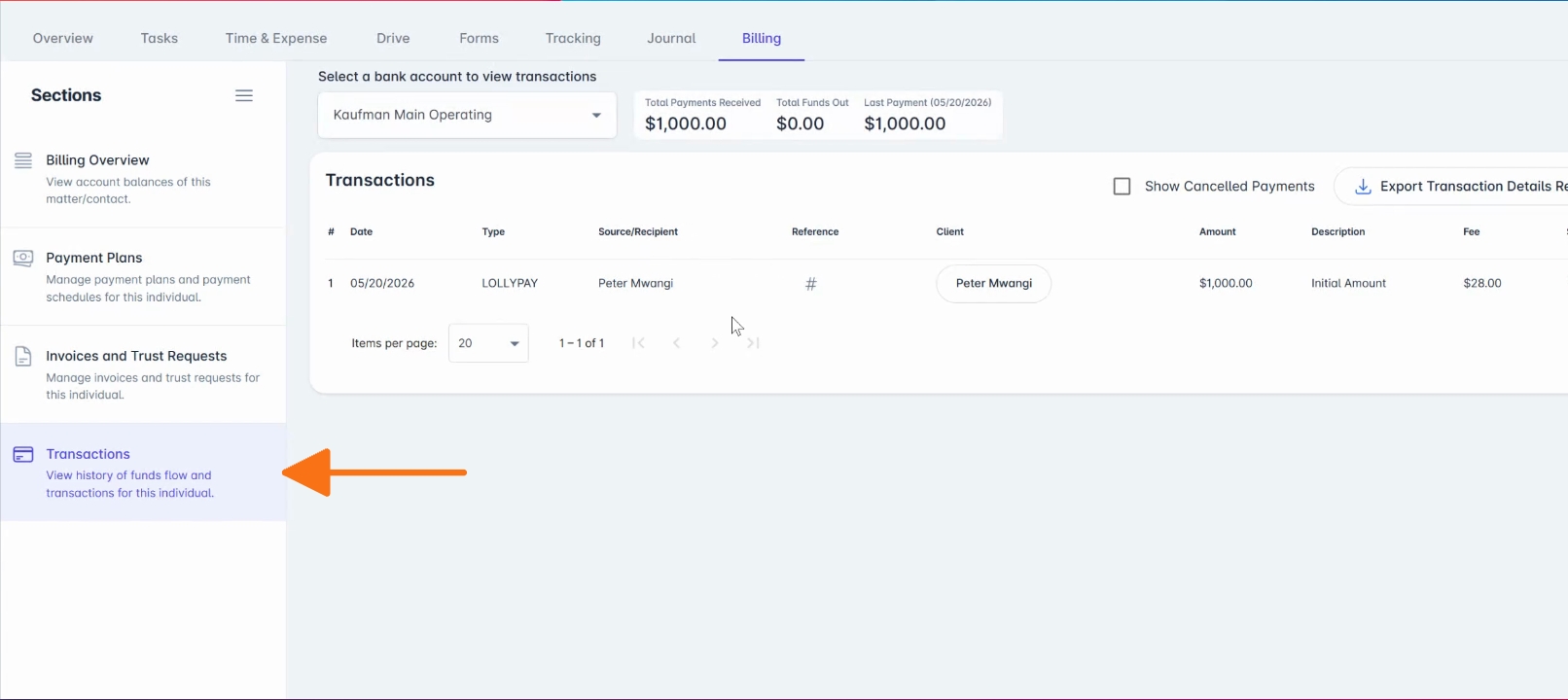This screenshot has height=700, width=1568.
Task: Click the LOLLYPAY type cell
Action: (510, 284)
